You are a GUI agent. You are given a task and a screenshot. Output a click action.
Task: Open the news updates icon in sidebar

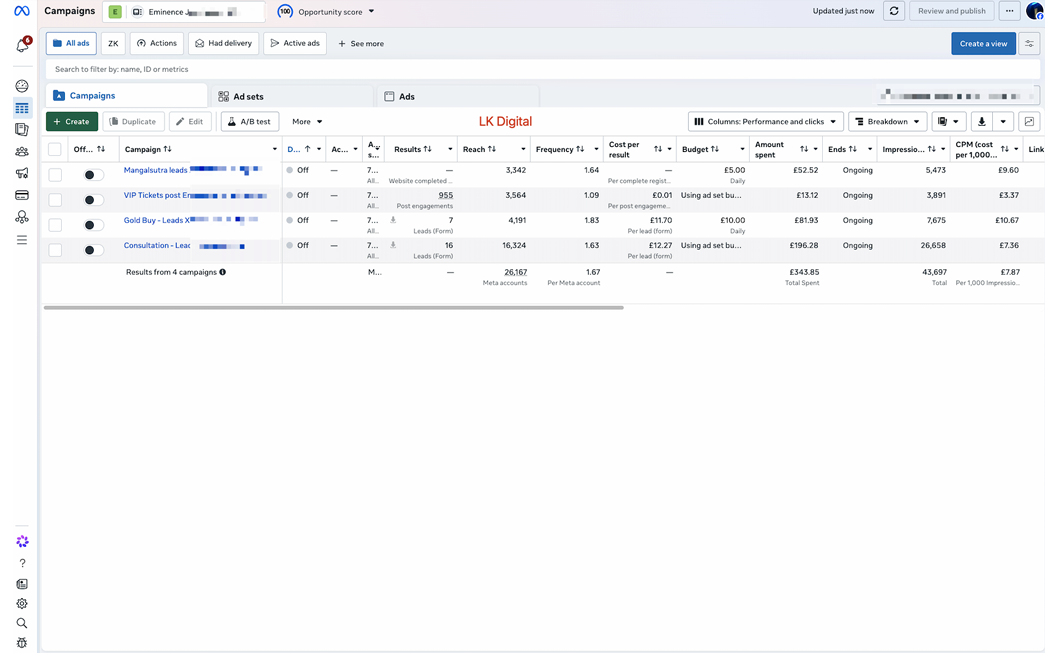[x=22, y=584]
